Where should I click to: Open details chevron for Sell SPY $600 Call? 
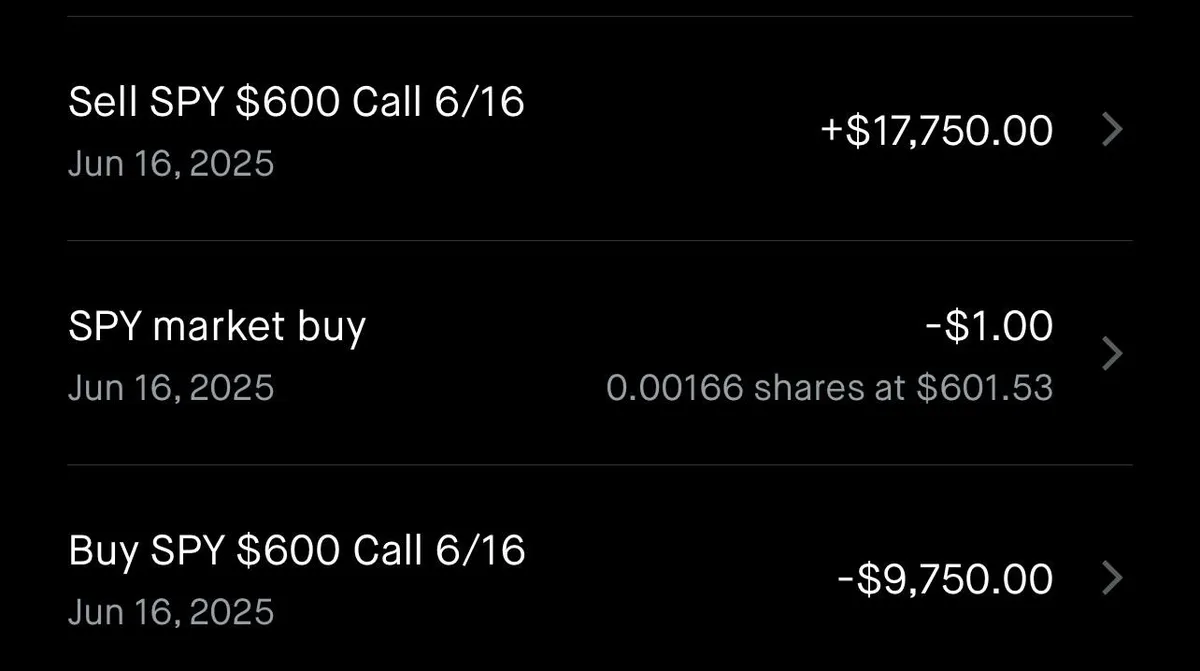point(1113,130)
